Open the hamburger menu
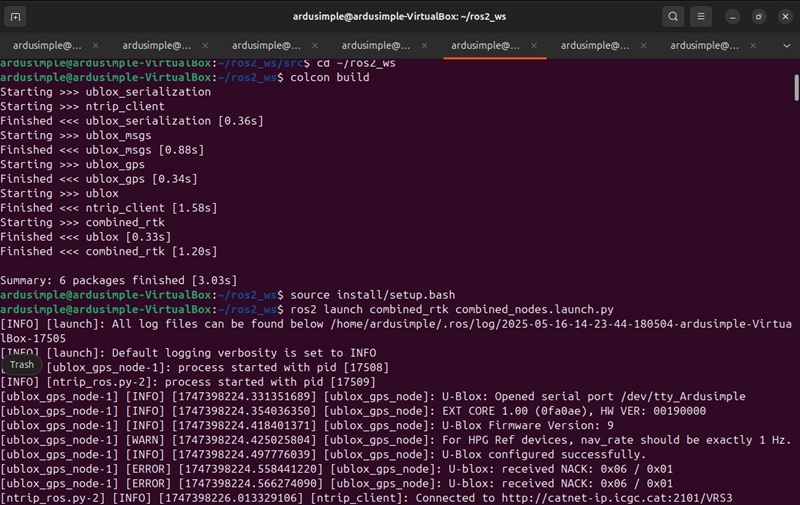Image resolution: width=800 pixels, height=505 pixels. [702, 17]
